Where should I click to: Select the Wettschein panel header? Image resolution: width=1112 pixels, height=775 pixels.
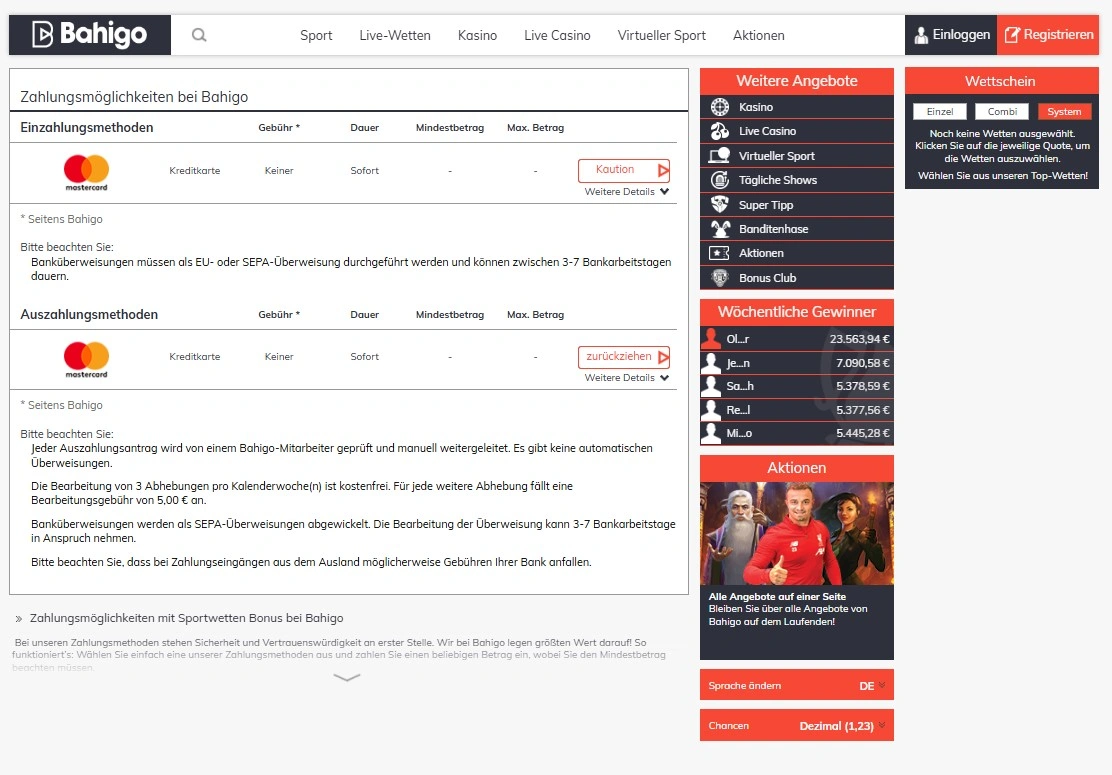(1001, 81)
